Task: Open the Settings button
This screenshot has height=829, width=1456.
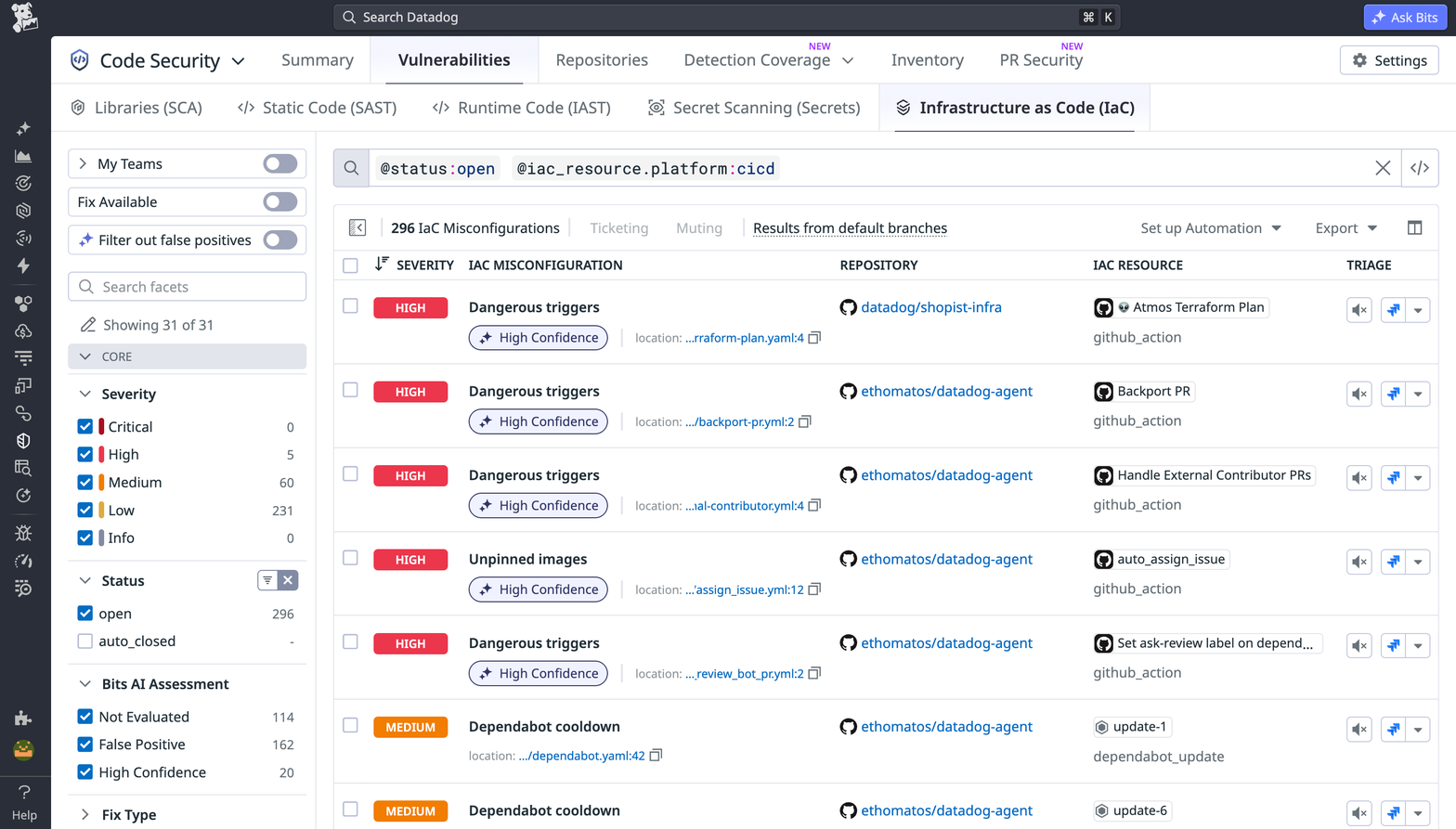Action: 1389,60
